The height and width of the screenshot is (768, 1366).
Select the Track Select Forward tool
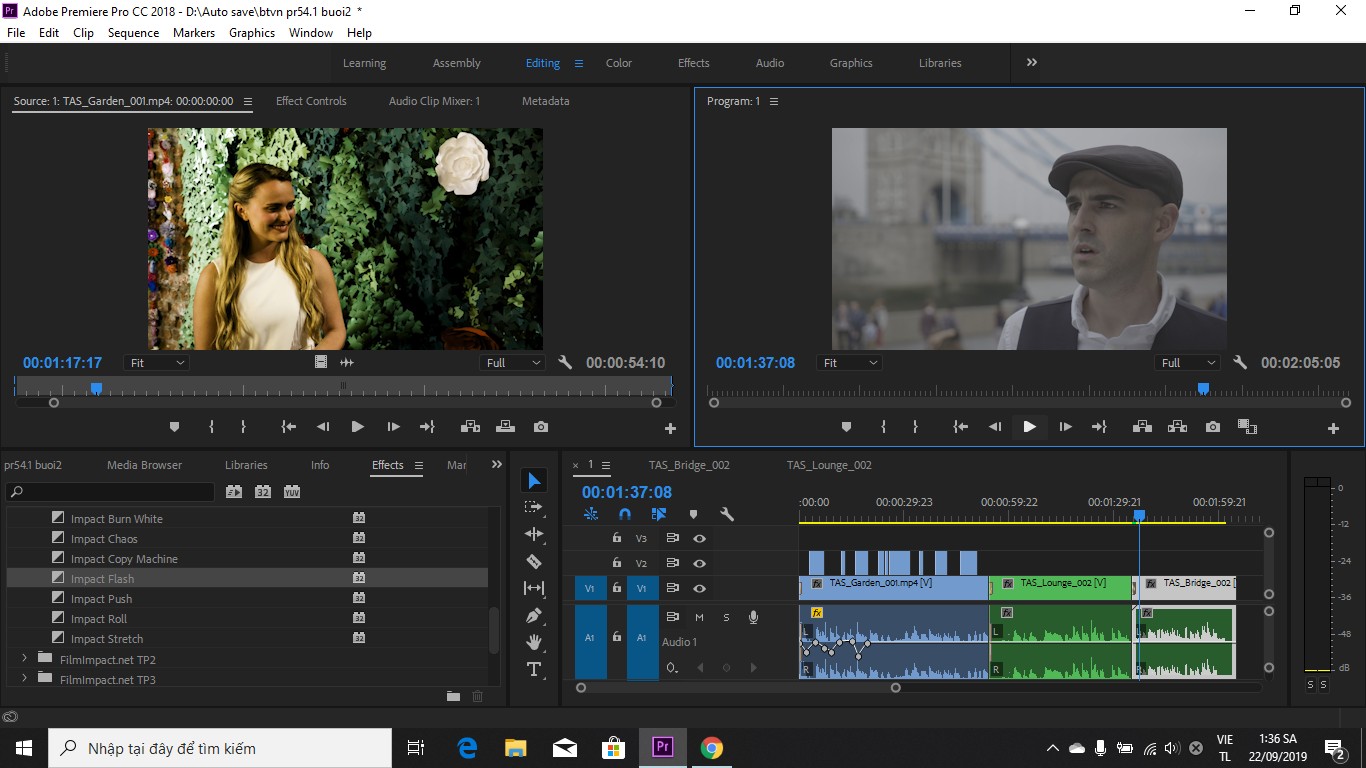pyautogui.click(x=534, y=507)
